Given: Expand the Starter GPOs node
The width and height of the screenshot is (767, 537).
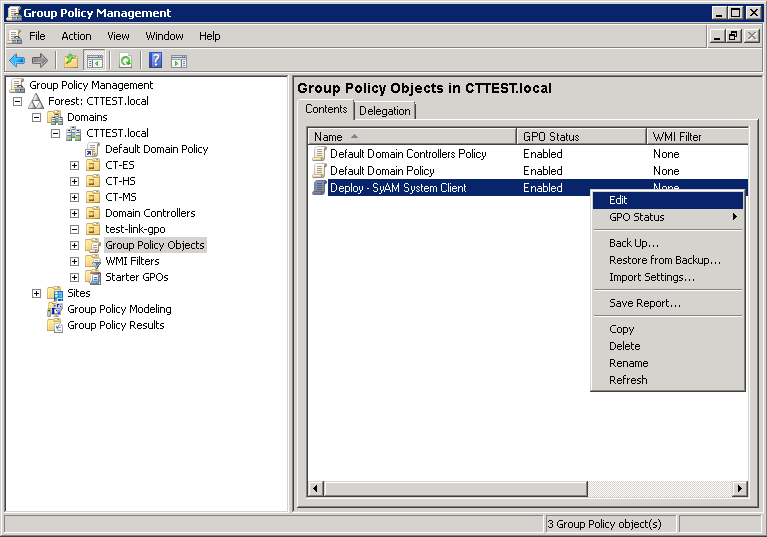Looking at the screenshot, I should click(75, 277).
